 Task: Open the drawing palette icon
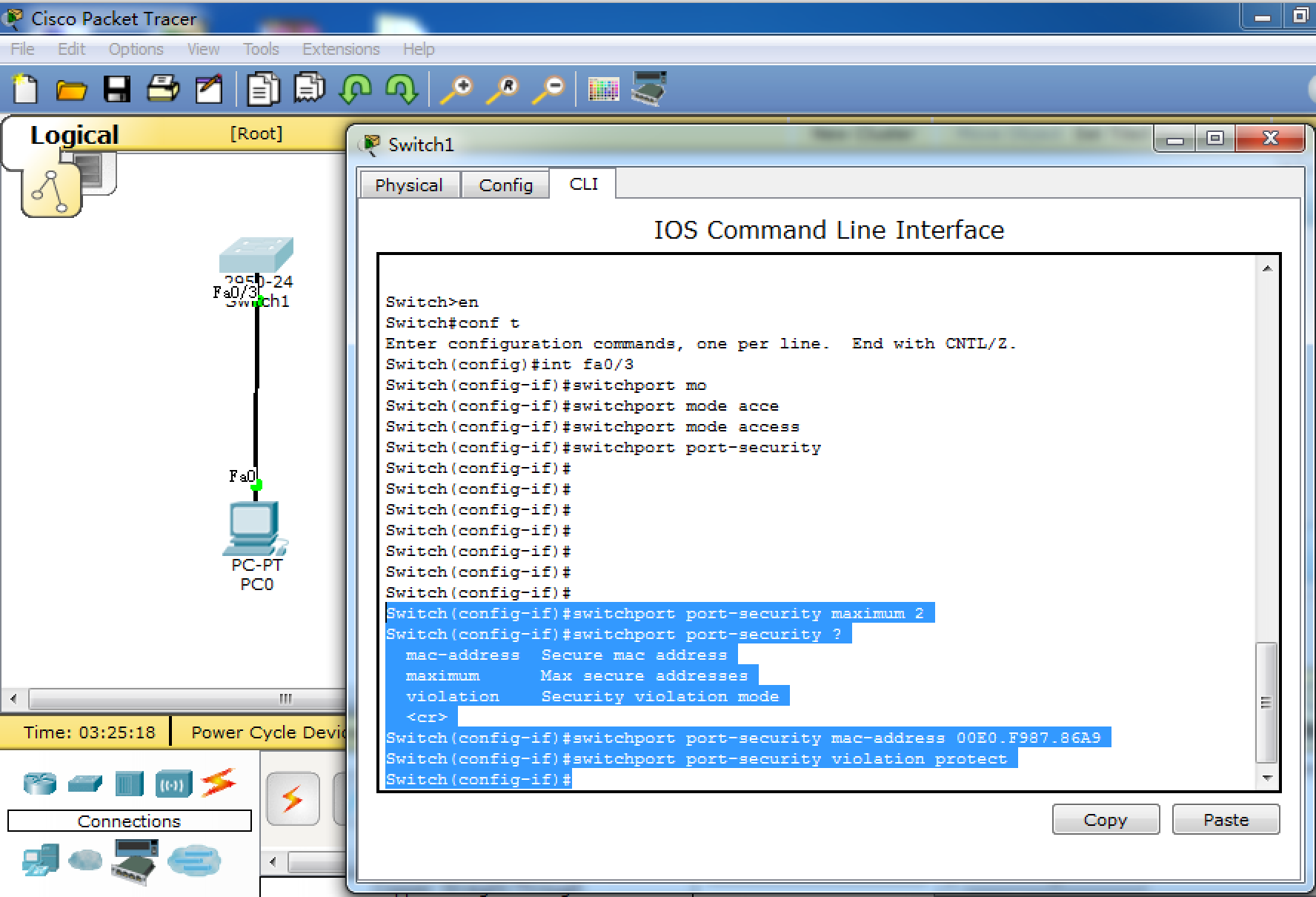click(x=603, y=90)
